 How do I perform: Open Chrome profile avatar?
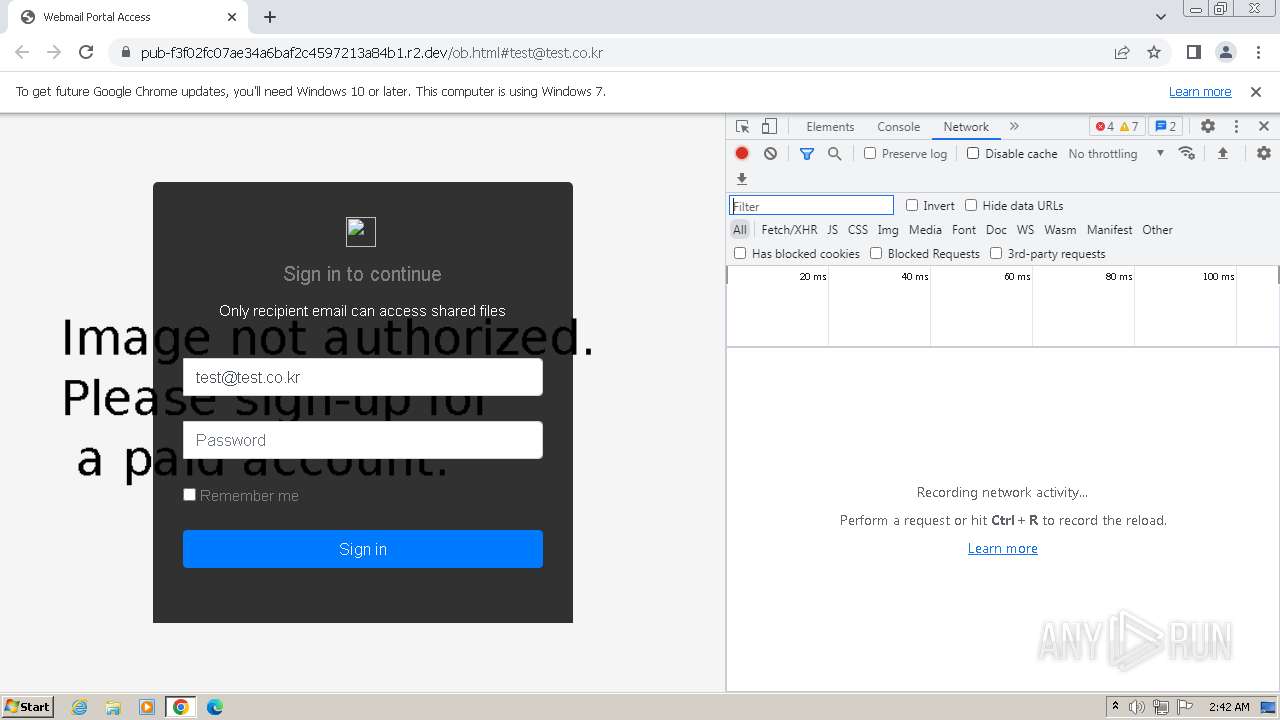[1226, 52]
